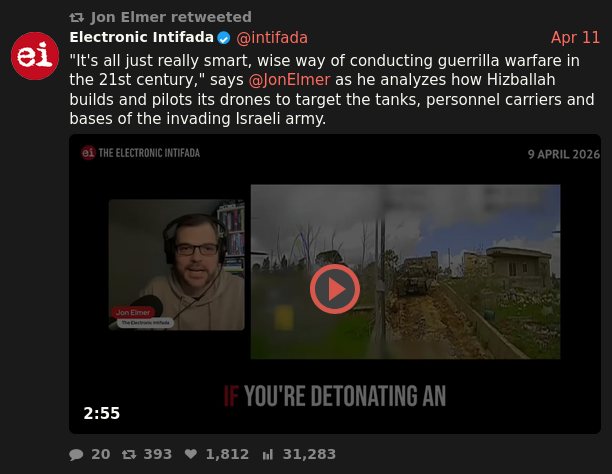Open the @JonElmer mention link
This screenshot has height=474, width=612.
[290, 80]
